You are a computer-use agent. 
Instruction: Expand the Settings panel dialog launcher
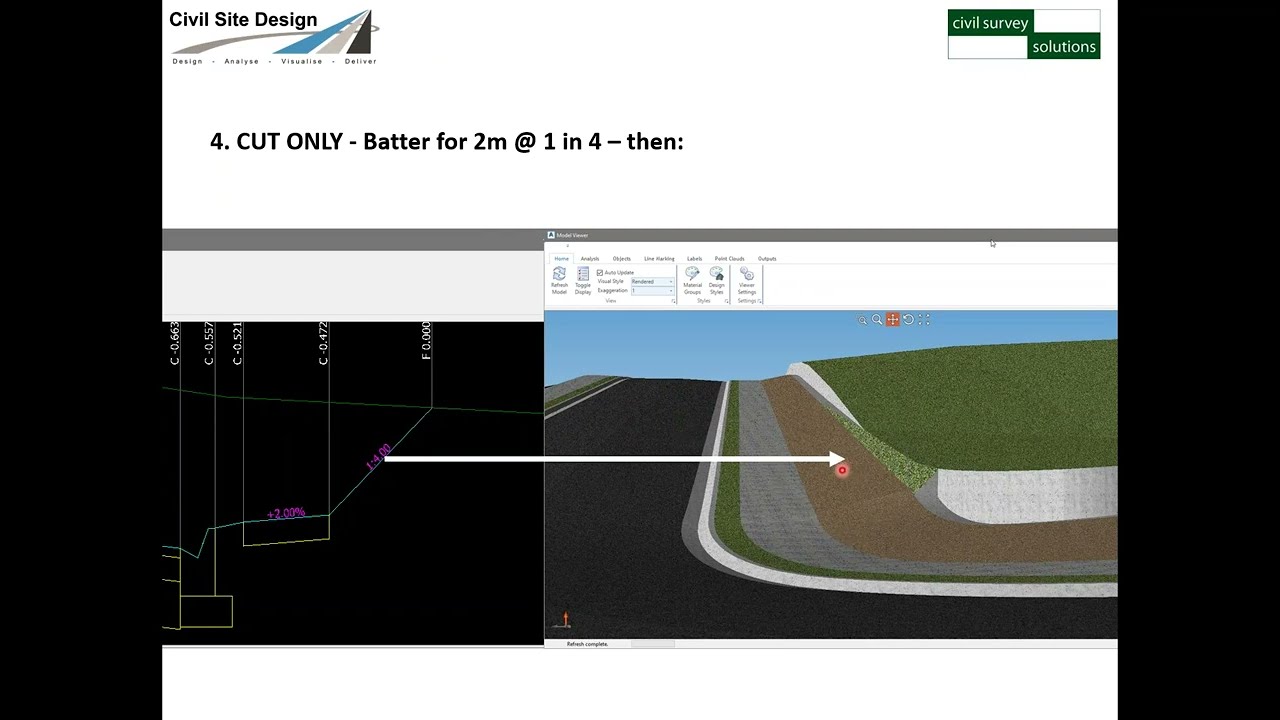tap(760, 301)
